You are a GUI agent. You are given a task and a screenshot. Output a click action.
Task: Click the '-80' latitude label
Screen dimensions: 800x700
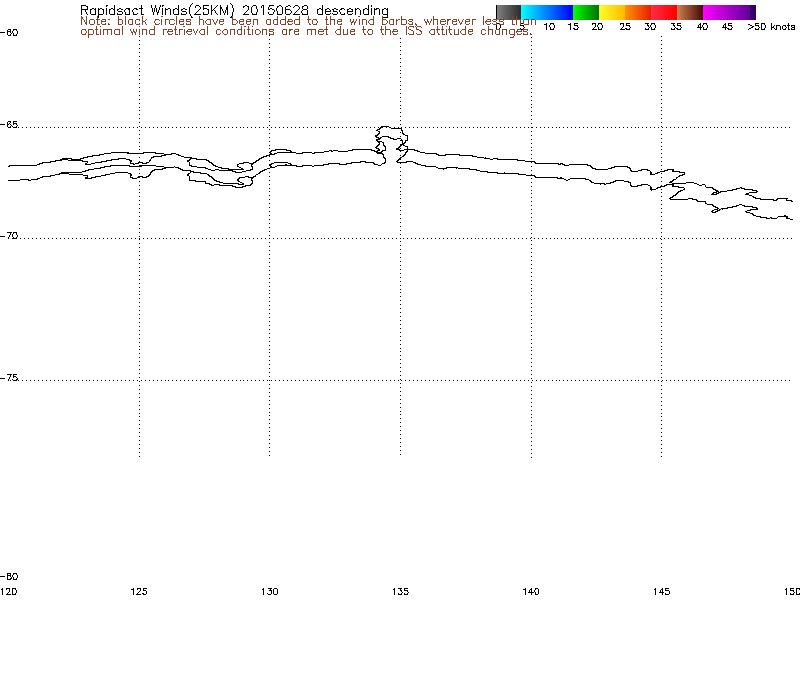point(9,577)
